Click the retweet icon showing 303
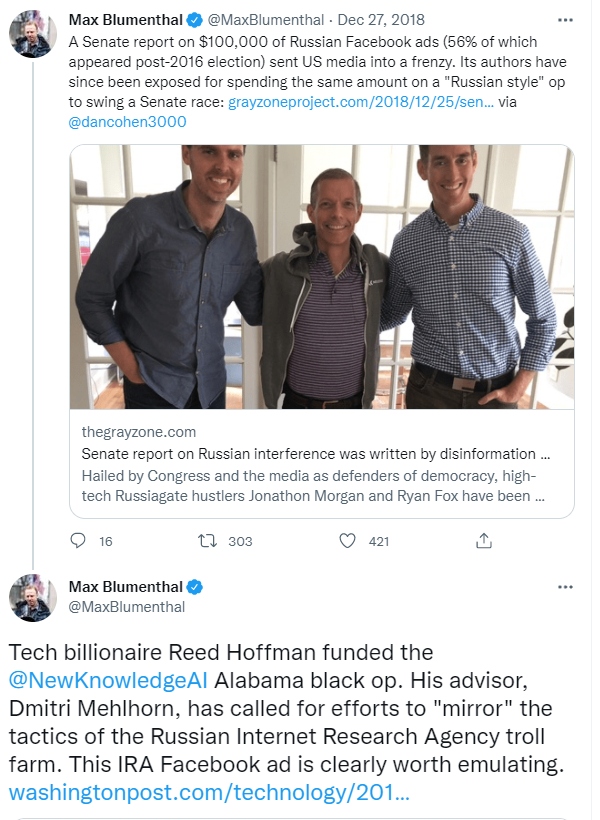 tap(210, 541)
